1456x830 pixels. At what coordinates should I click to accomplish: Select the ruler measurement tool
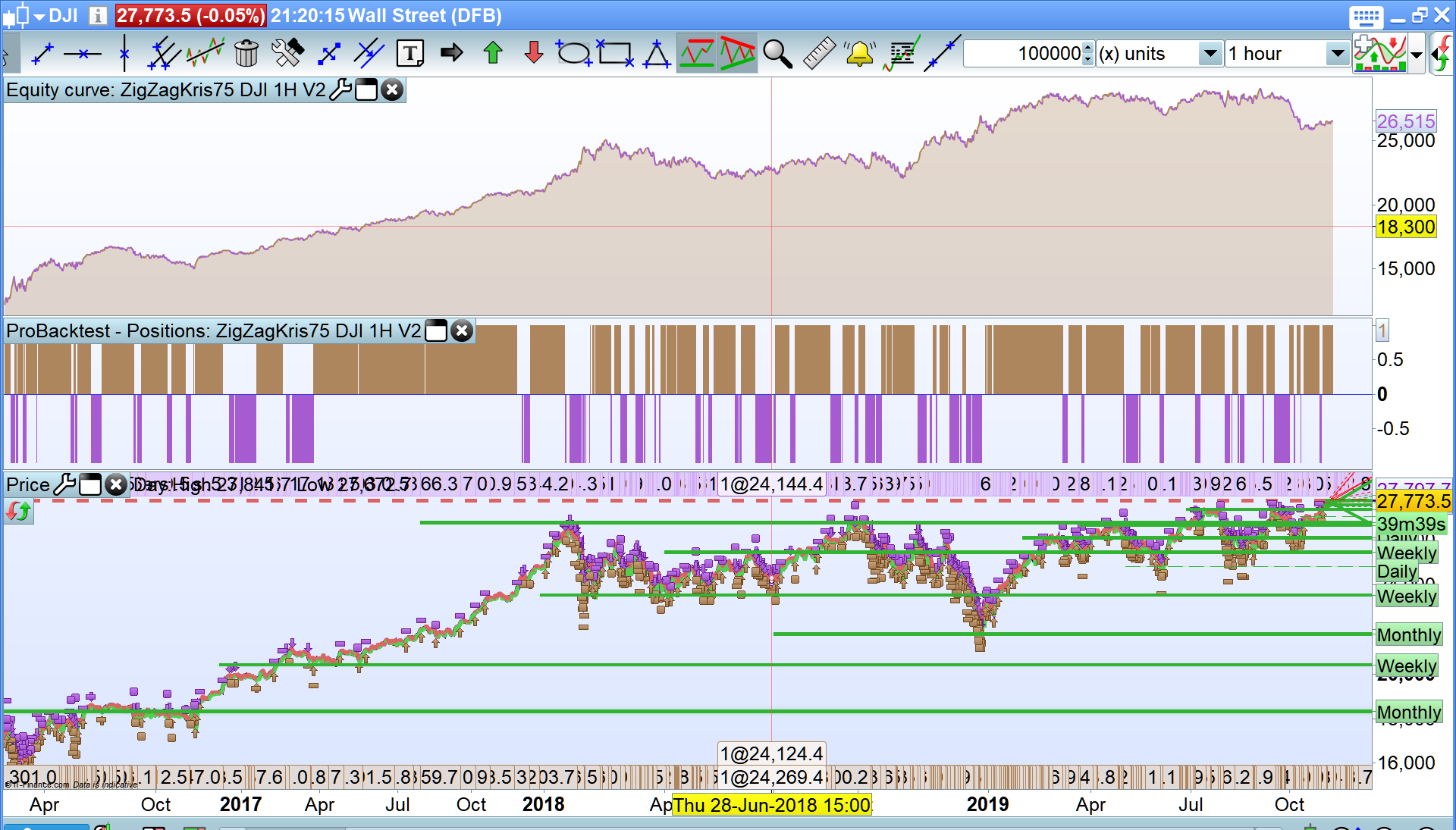tap(818, 54)
